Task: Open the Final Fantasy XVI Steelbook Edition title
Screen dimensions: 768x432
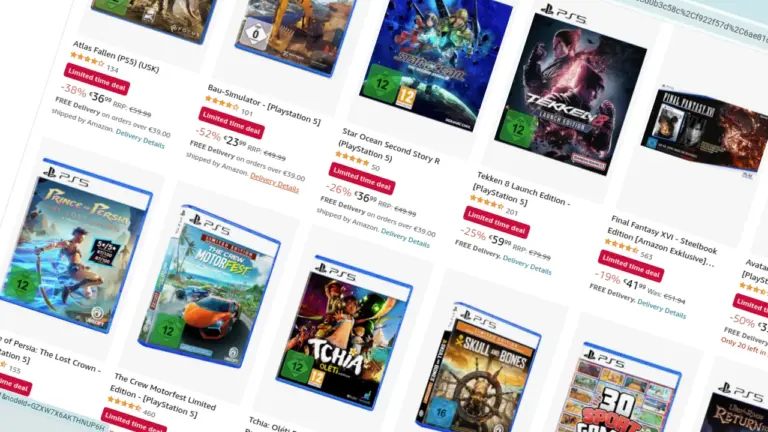Action: tap(662, 240)
